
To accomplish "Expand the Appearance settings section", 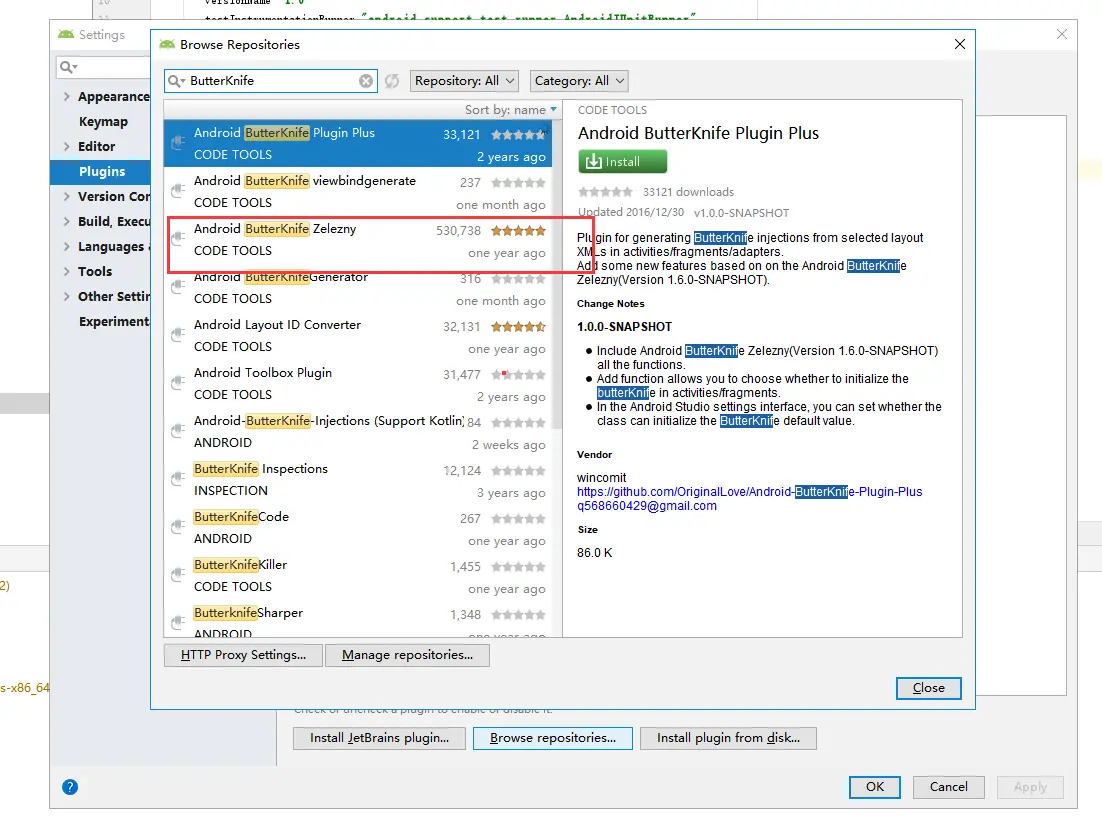I will pos(67,96).
